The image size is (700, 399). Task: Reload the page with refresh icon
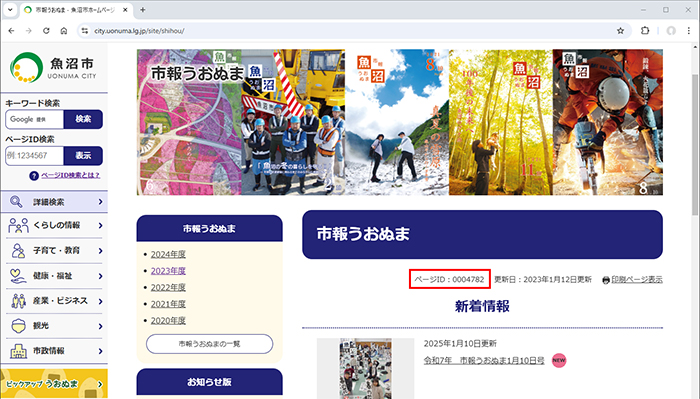click(46, 31)
